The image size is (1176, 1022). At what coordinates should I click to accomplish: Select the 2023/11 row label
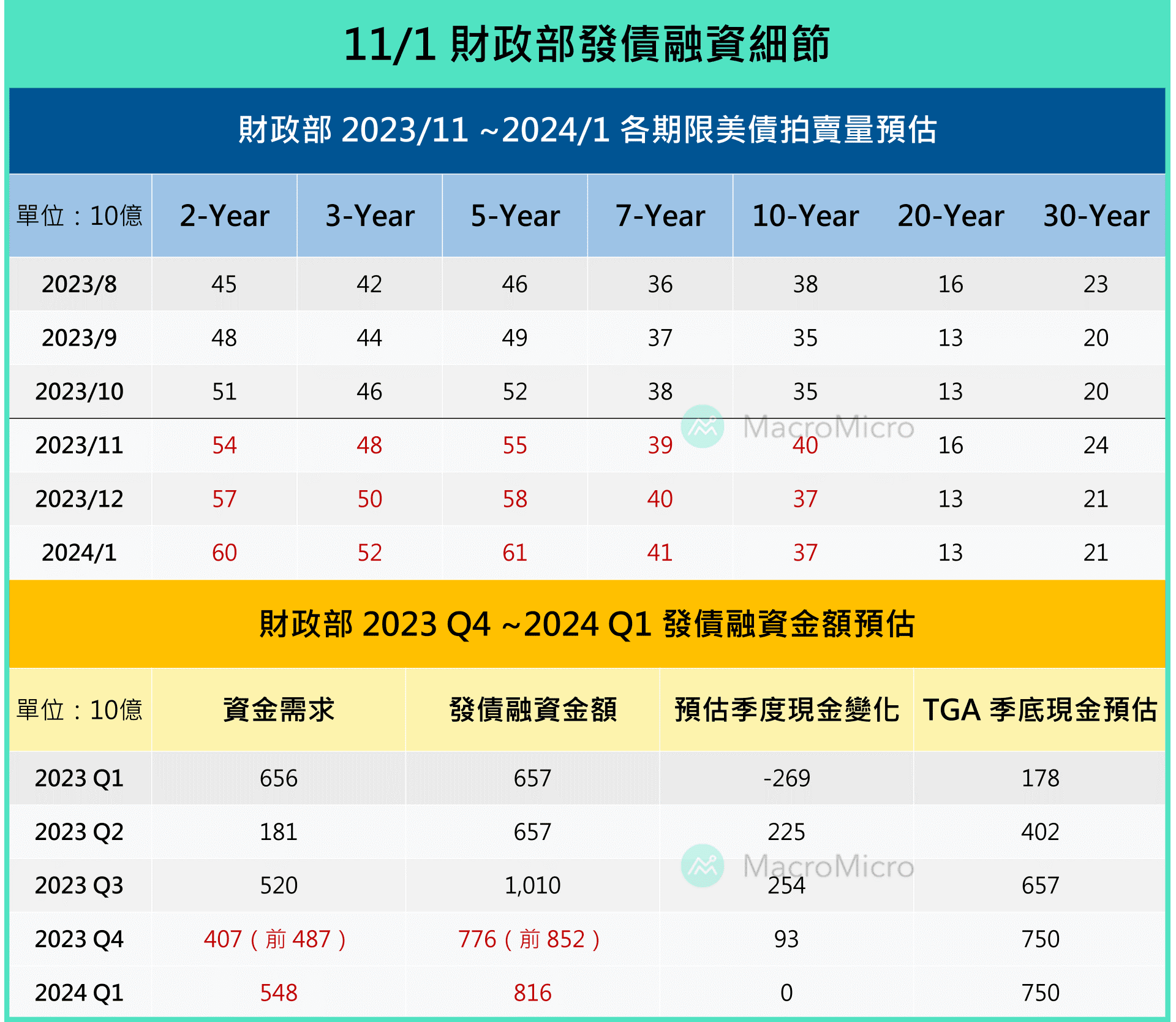click(81, 445)
